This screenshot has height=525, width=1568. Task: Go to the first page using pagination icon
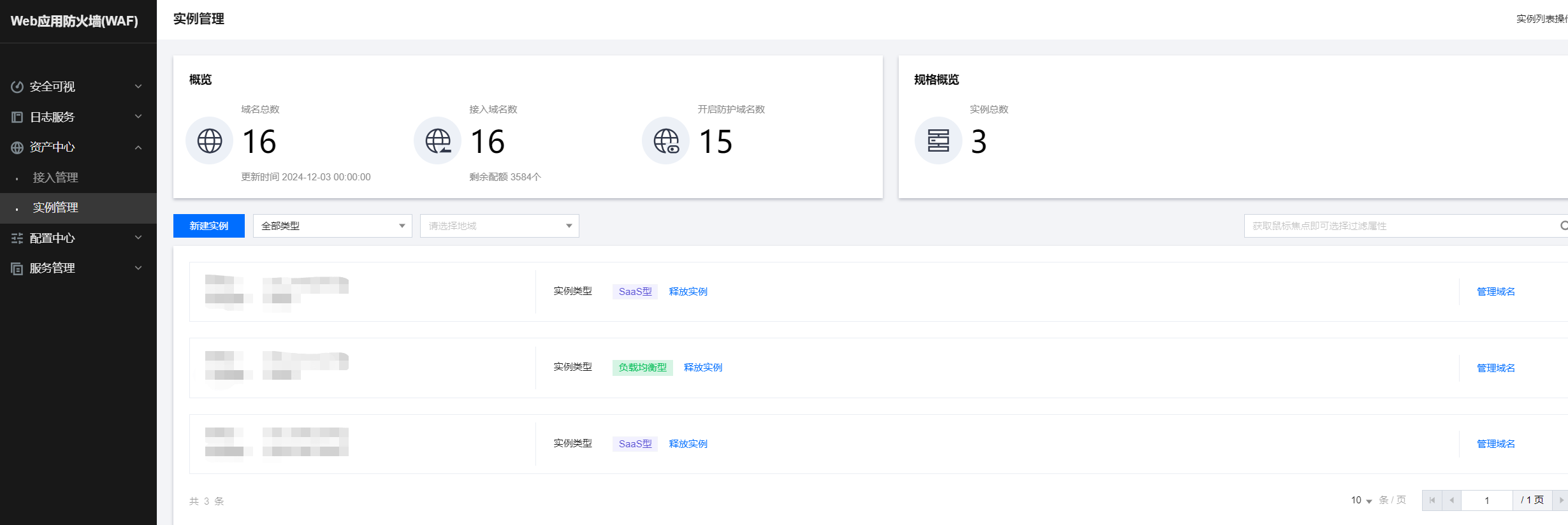tap(1432, 500)
